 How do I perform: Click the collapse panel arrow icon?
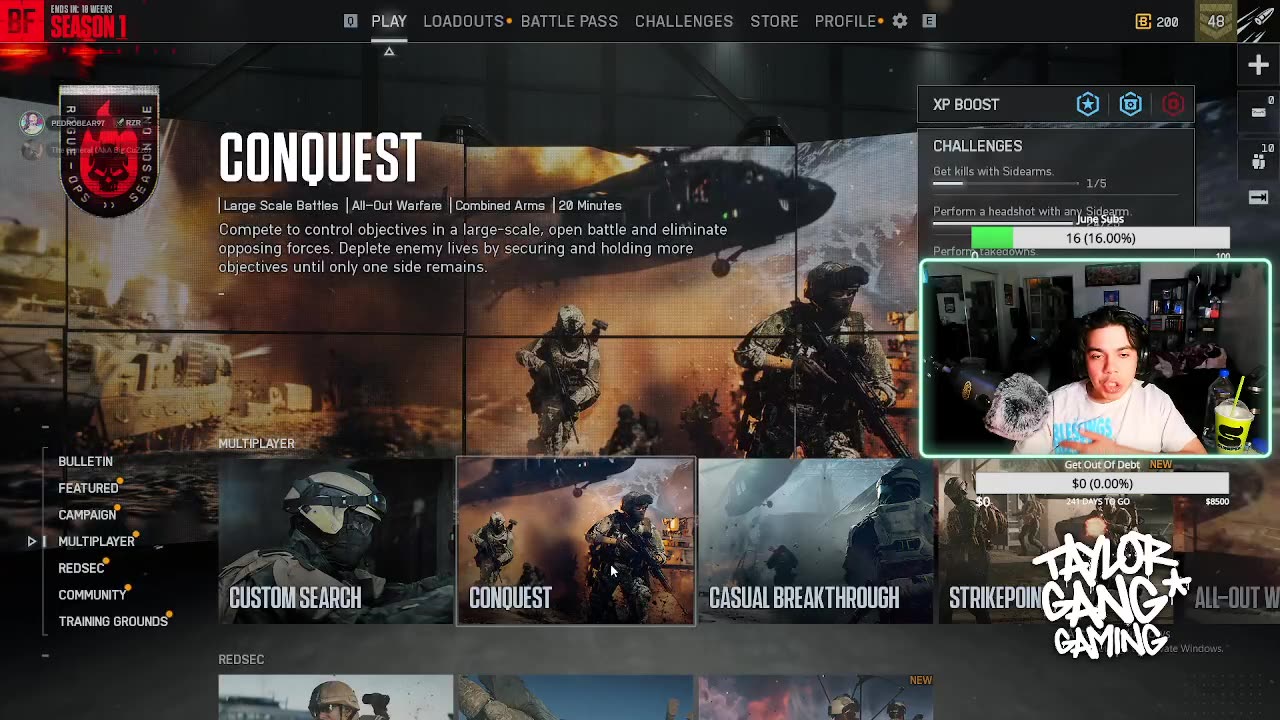click(x=1259, y=197)
